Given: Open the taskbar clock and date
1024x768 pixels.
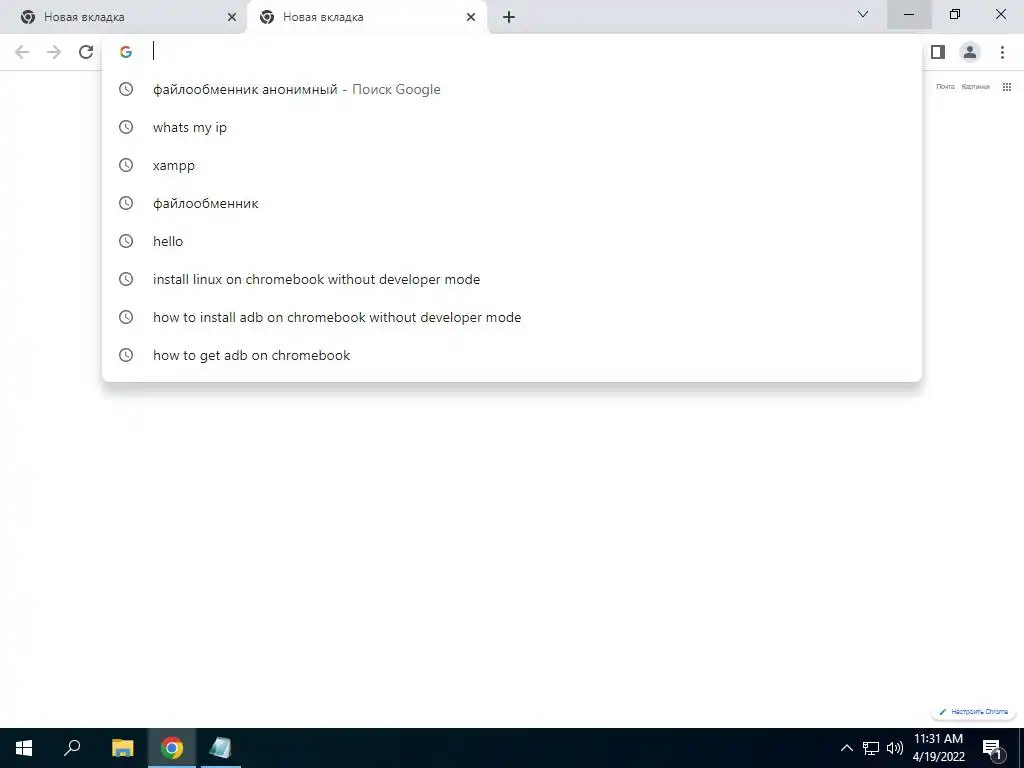Looking at the screenshot, I should 938,748.
